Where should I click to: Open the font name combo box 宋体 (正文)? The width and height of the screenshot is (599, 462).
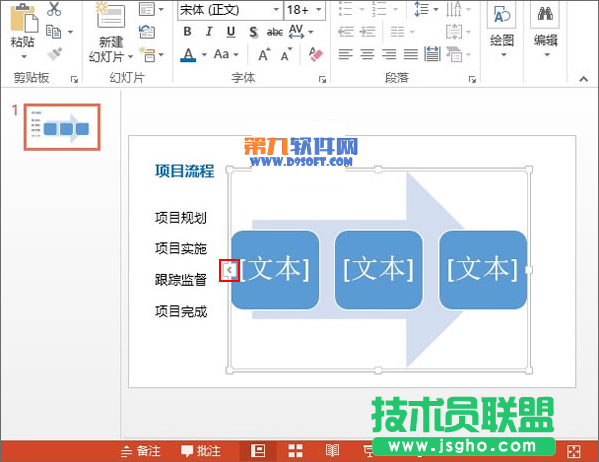pos(230,10)
